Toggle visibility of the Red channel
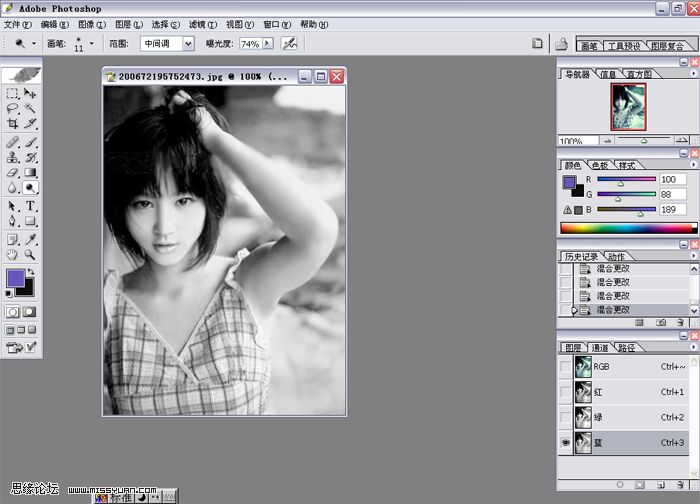700x504 pixels. (x=567, y=392)
